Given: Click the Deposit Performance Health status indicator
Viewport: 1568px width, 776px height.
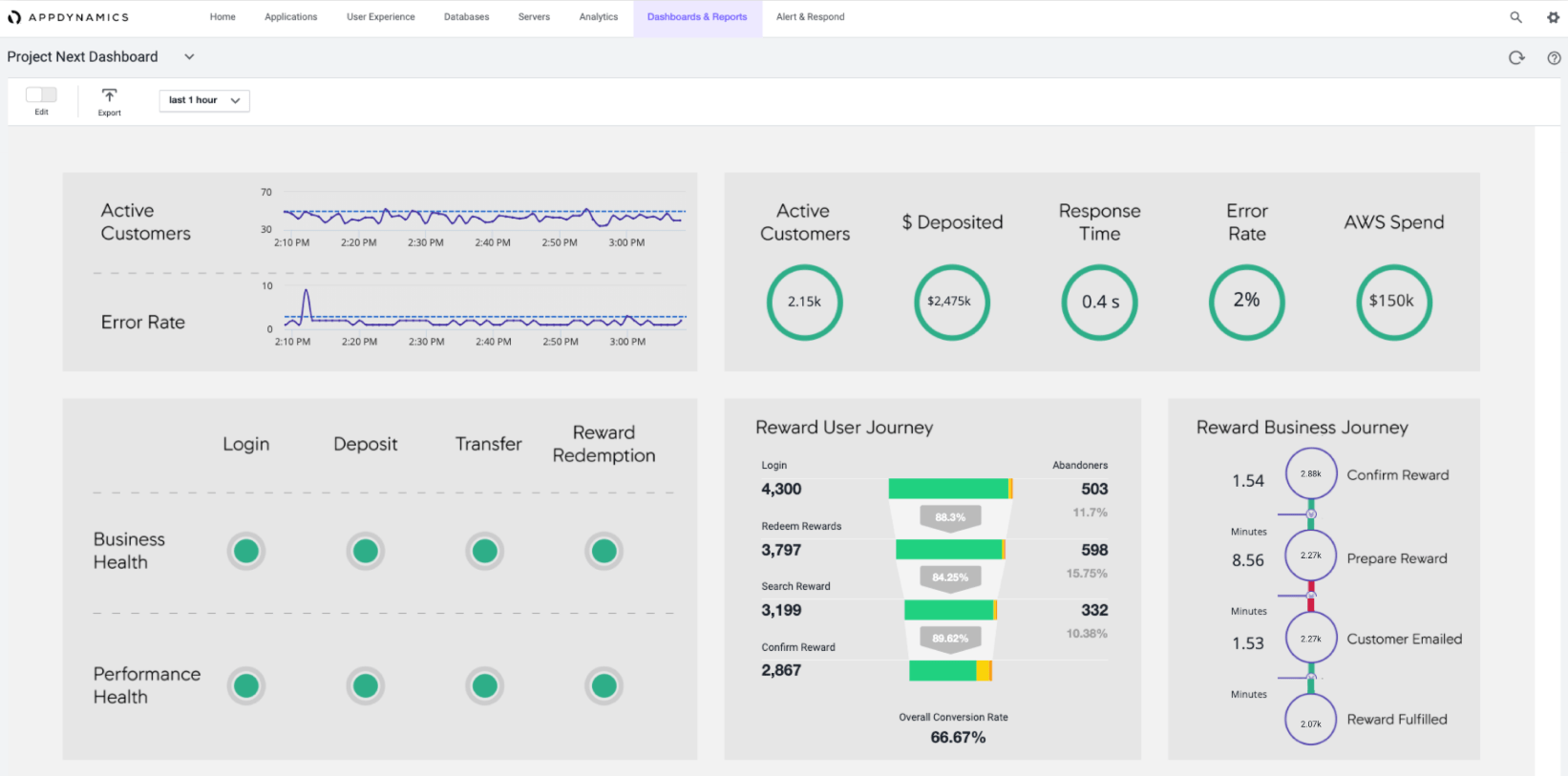Looking at the screenshot, I should click(366, 685).
